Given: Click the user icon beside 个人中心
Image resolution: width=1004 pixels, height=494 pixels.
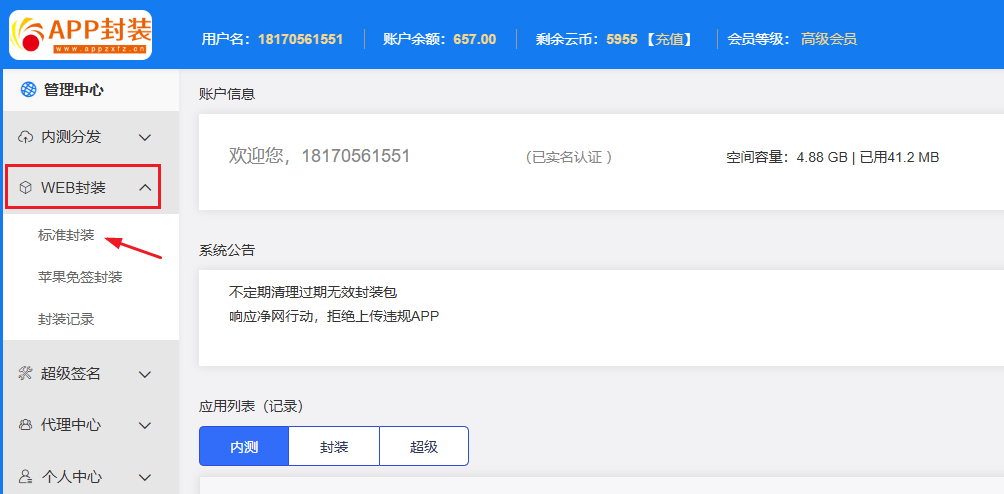Looking at the screenshot, I should point(26,477).
